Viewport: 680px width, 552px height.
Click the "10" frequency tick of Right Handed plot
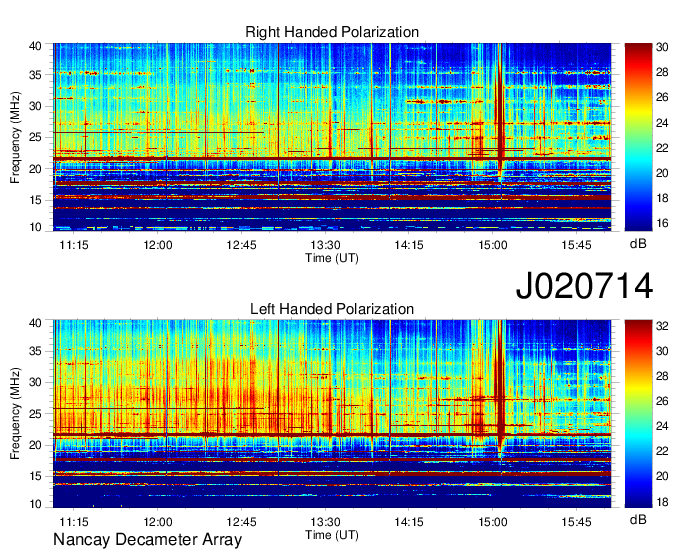pyautogui.click(x=35, y=227)
